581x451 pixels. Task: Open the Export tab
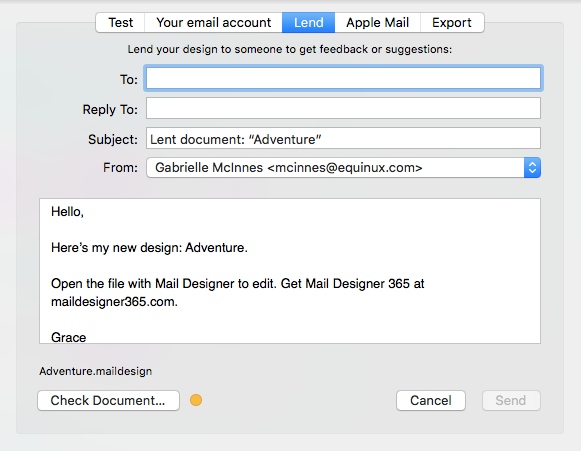tap(452, 23)
